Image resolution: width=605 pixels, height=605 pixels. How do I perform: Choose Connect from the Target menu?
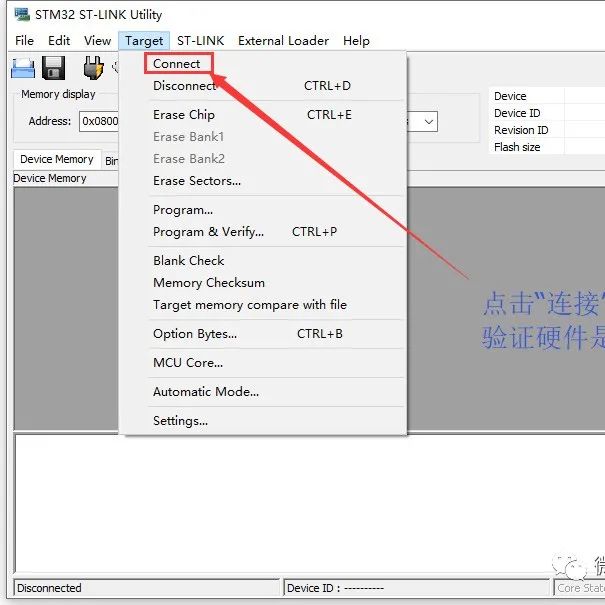pos(262,64)
